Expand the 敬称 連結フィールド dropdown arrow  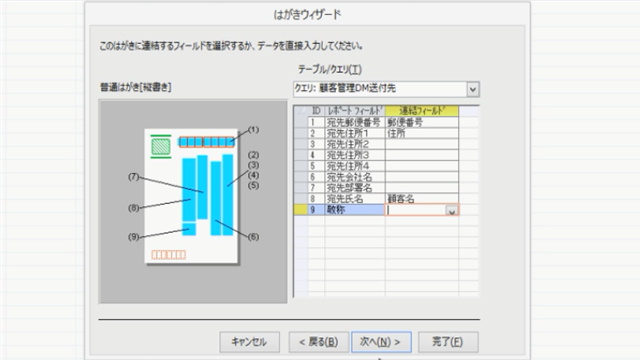click(451, 211)
